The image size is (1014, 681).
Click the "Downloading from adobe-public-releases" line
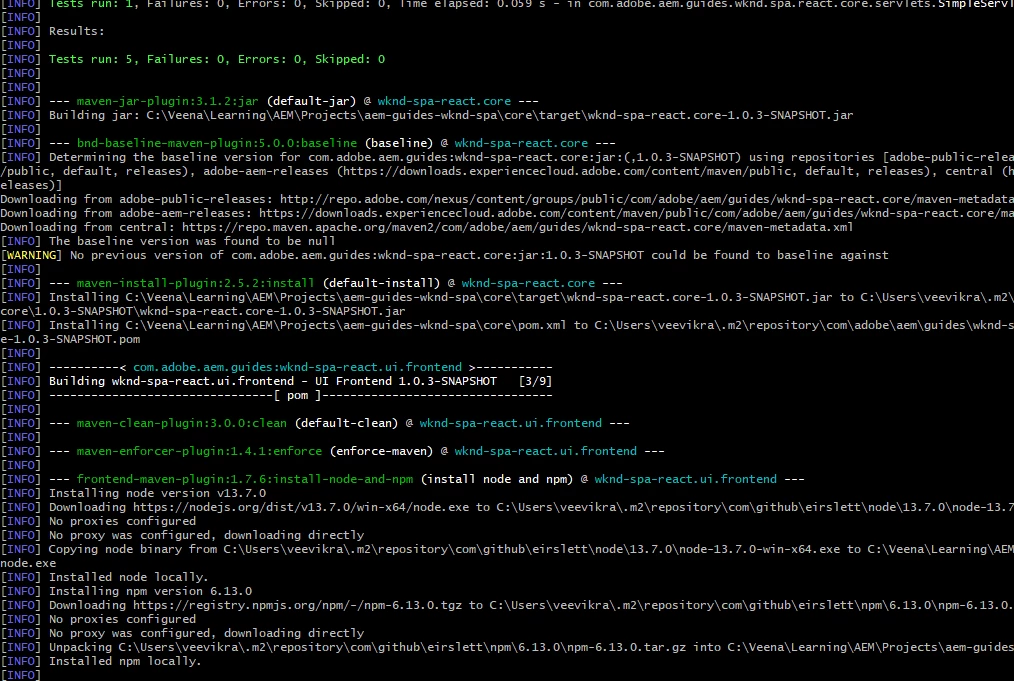[x=506, y=199]
